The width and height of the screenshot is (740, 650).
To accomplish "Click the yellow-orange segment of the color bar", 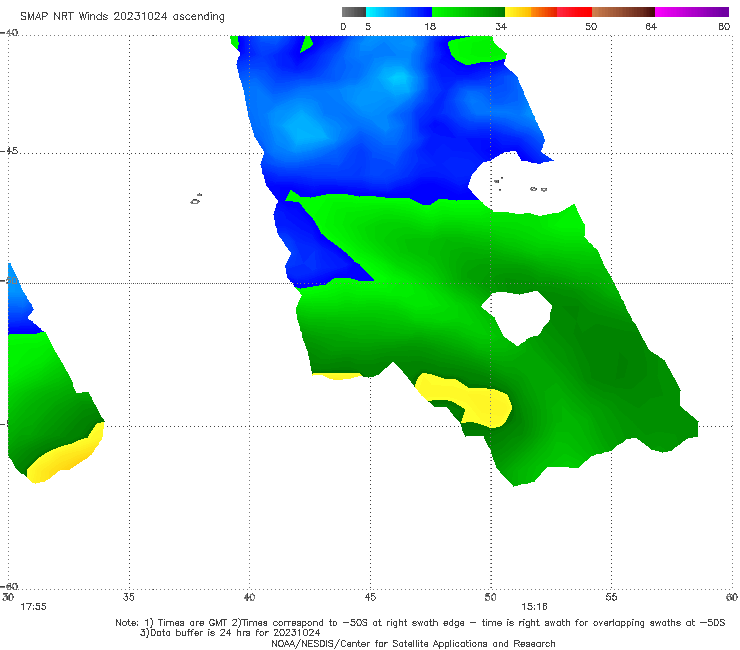I will tap(531, 12).
